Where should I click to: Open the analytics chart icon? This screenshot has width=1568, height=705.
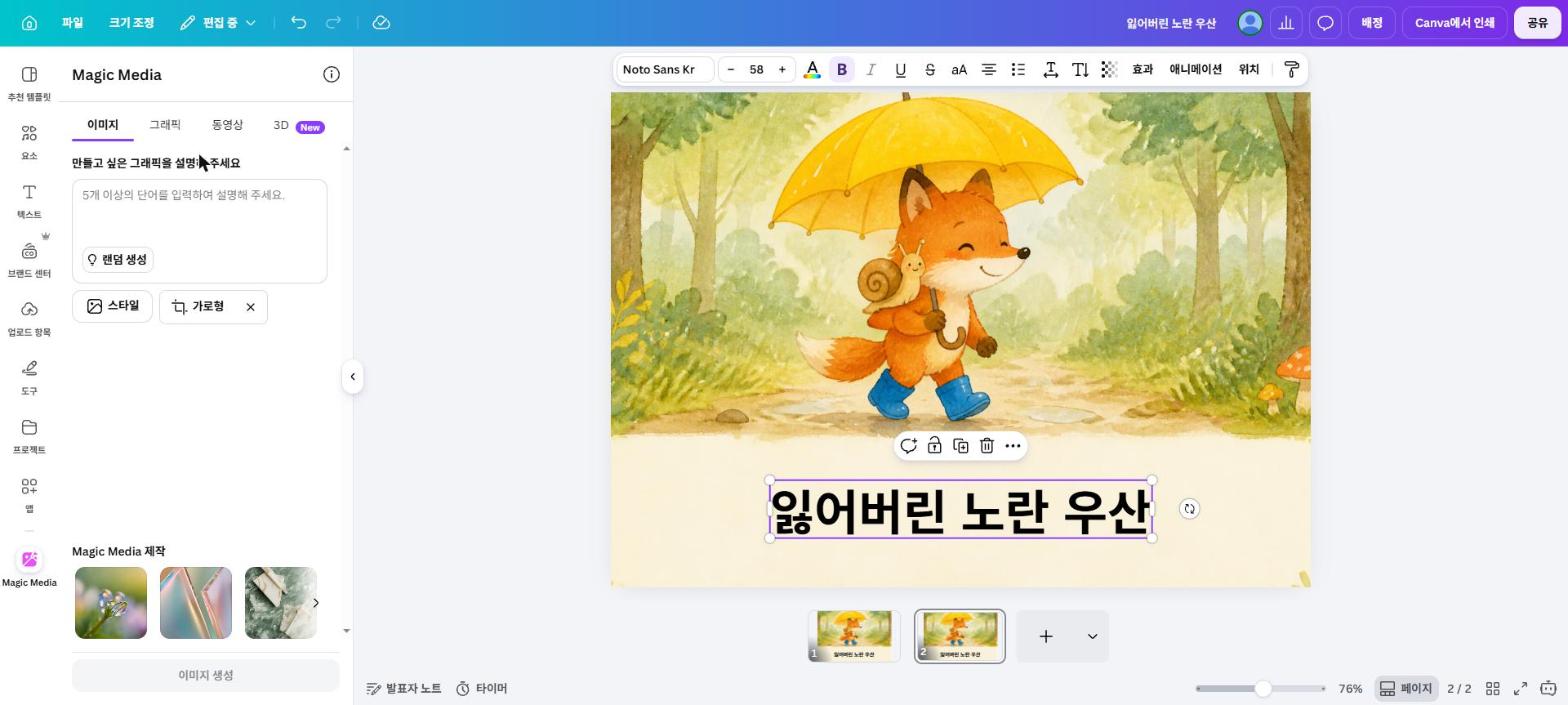pos(1287,23)
